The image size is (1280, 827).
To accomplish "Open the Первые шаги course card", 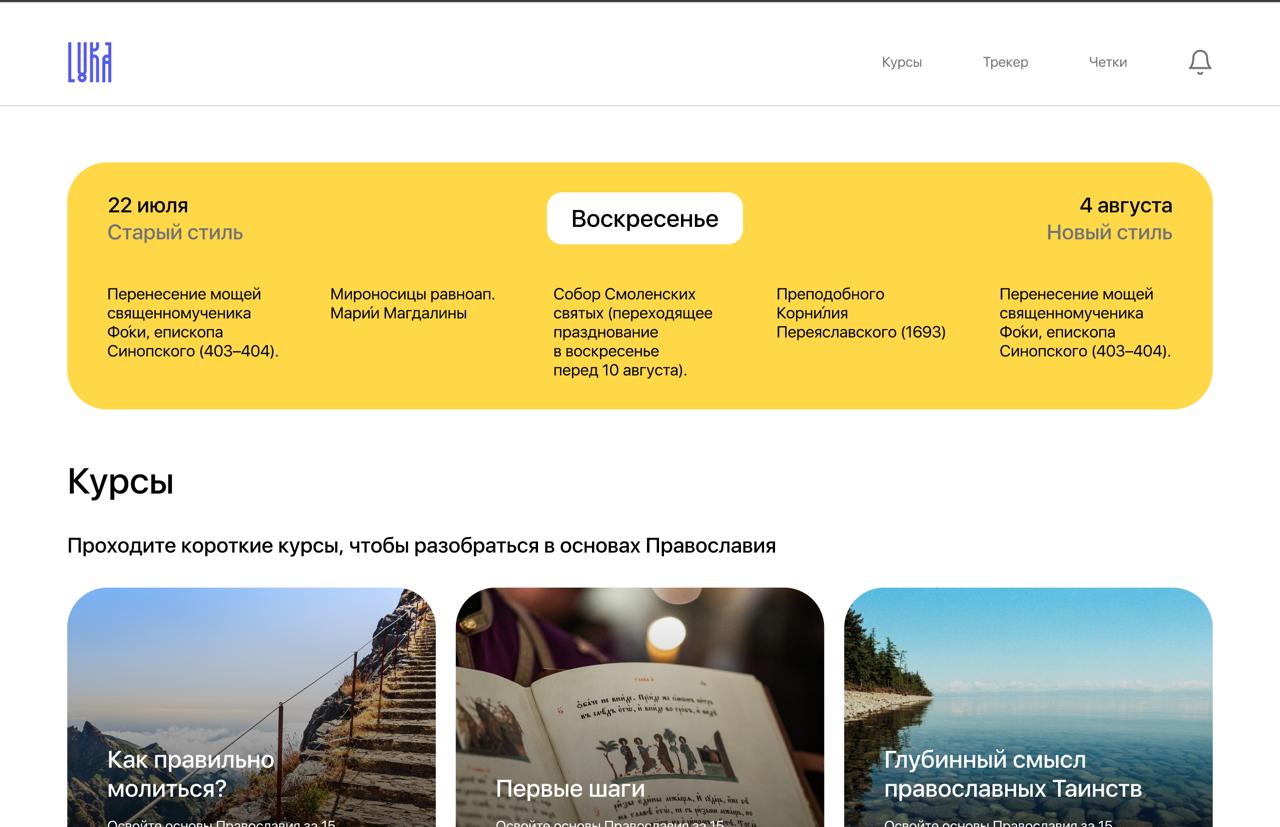I will [640, 707].
